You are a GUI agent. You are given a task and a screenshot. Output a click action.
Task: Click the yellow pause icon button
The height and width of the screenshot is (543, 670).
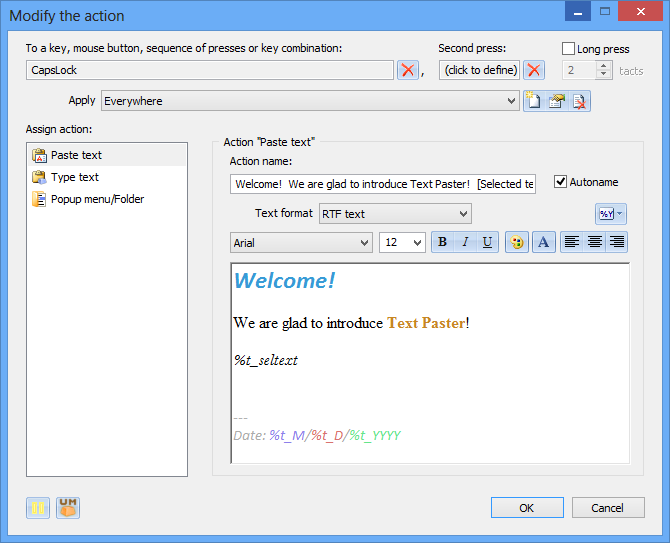point(38,508)
